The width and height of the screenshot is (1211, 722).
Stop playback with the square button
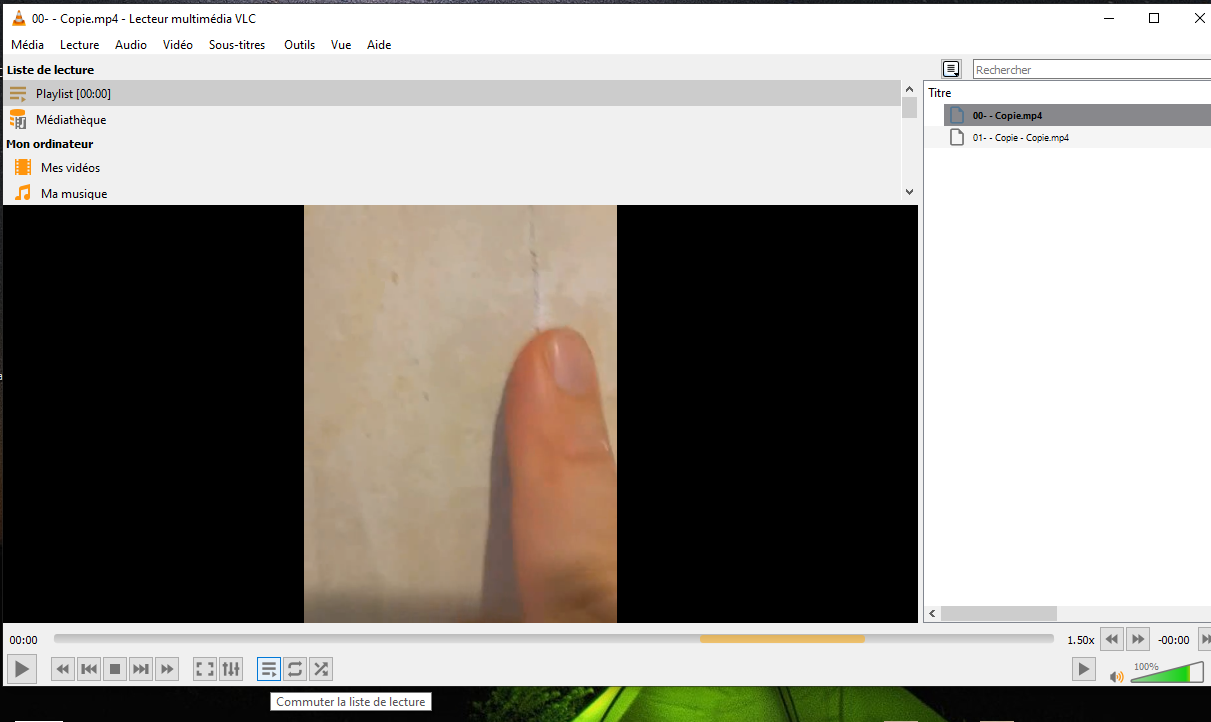pyautogui.click(x=115, y=669)
